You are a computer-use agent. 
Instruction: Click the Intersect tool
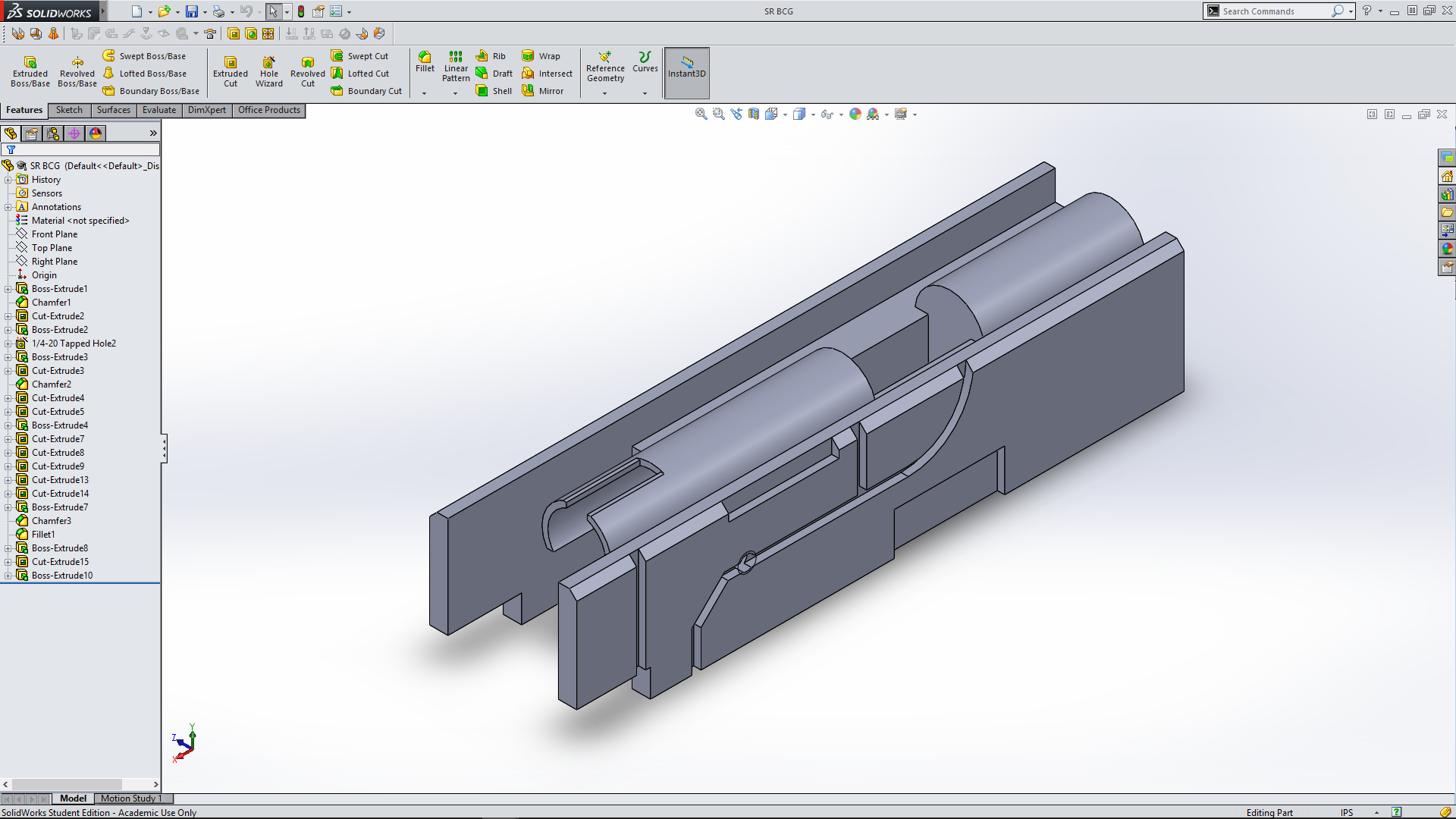pyautogui.click(x=547, y=74)
